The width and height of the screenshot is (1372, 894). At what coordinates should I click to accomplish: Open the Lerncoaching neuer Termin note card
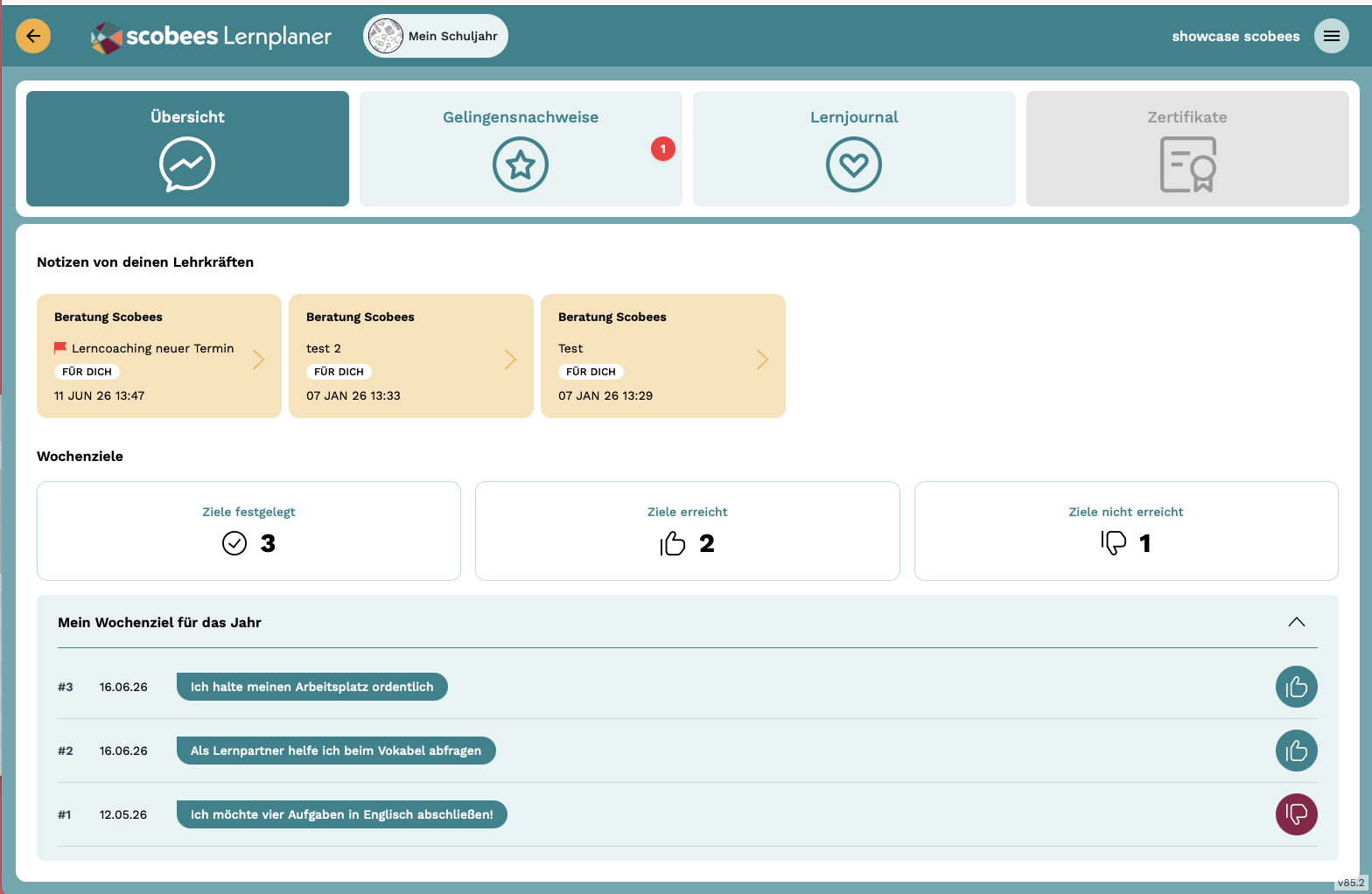coord(159,356)
